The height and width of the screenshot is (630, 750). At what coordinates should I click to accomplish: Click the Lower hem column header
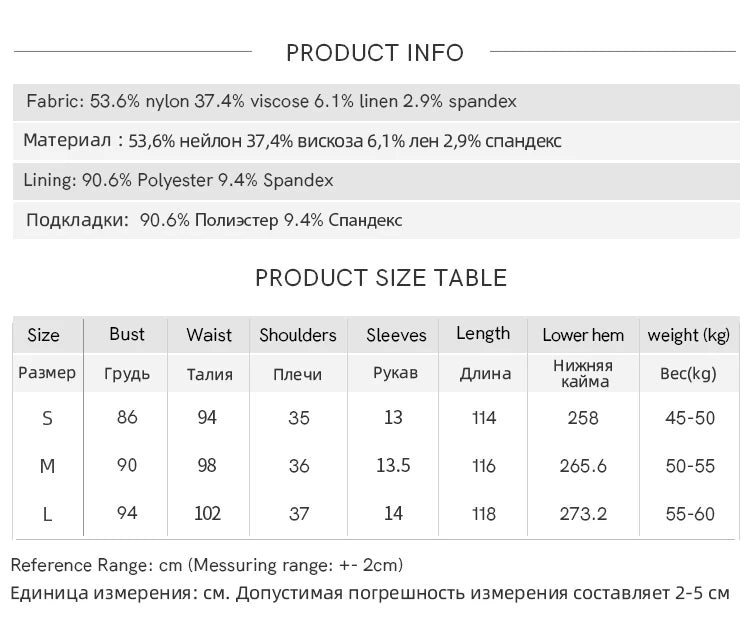point(583,335)
